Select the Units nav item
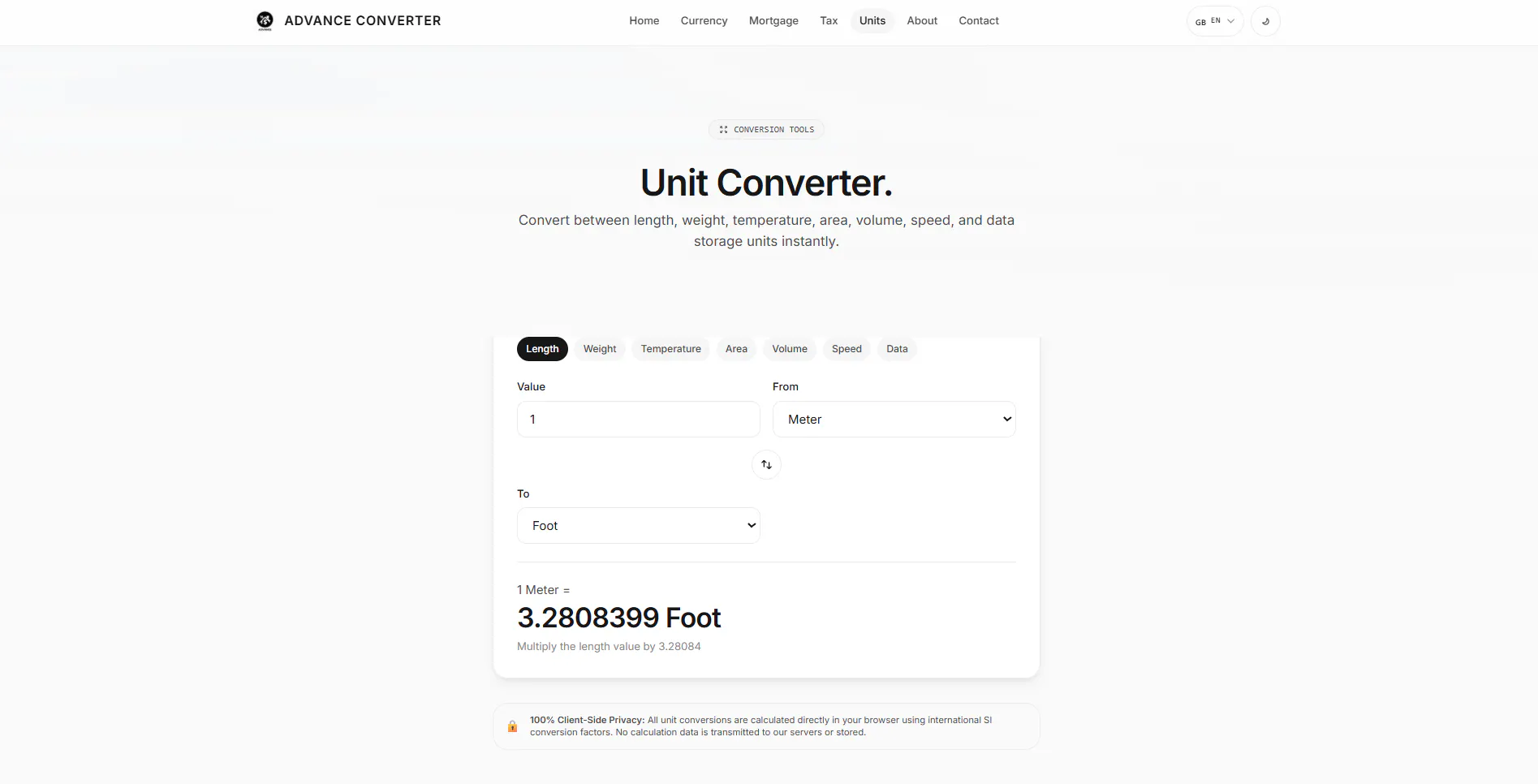 [x=872, y=21]
